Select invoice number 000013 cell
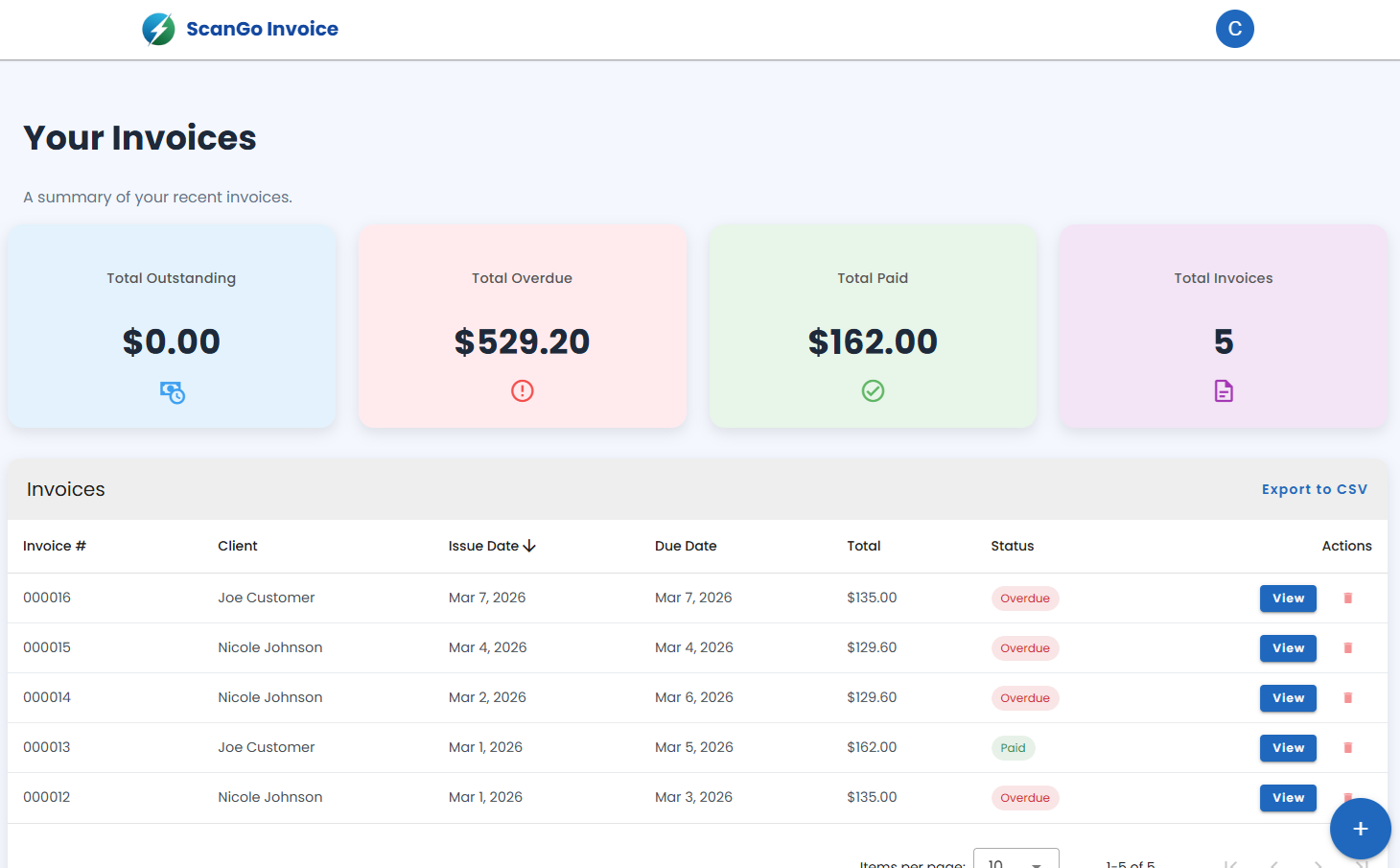This screenshot has height=868, width=1400. (47, 747)
